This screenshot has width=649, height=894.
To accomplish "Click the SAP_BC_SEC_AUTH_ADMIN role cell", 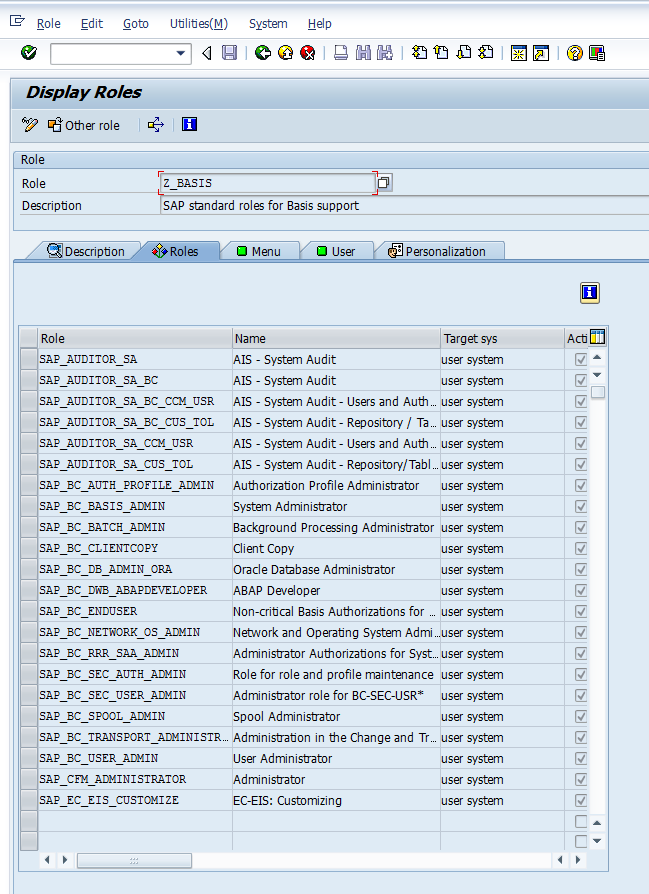I will 135,674.
